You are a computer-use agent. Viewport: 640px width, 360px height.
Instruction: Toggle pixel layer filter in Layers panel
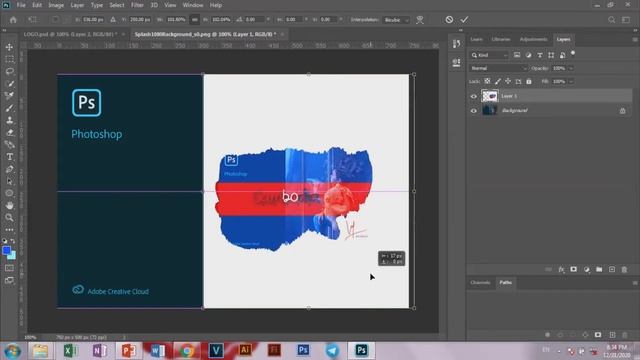click(x=517, y=55)
